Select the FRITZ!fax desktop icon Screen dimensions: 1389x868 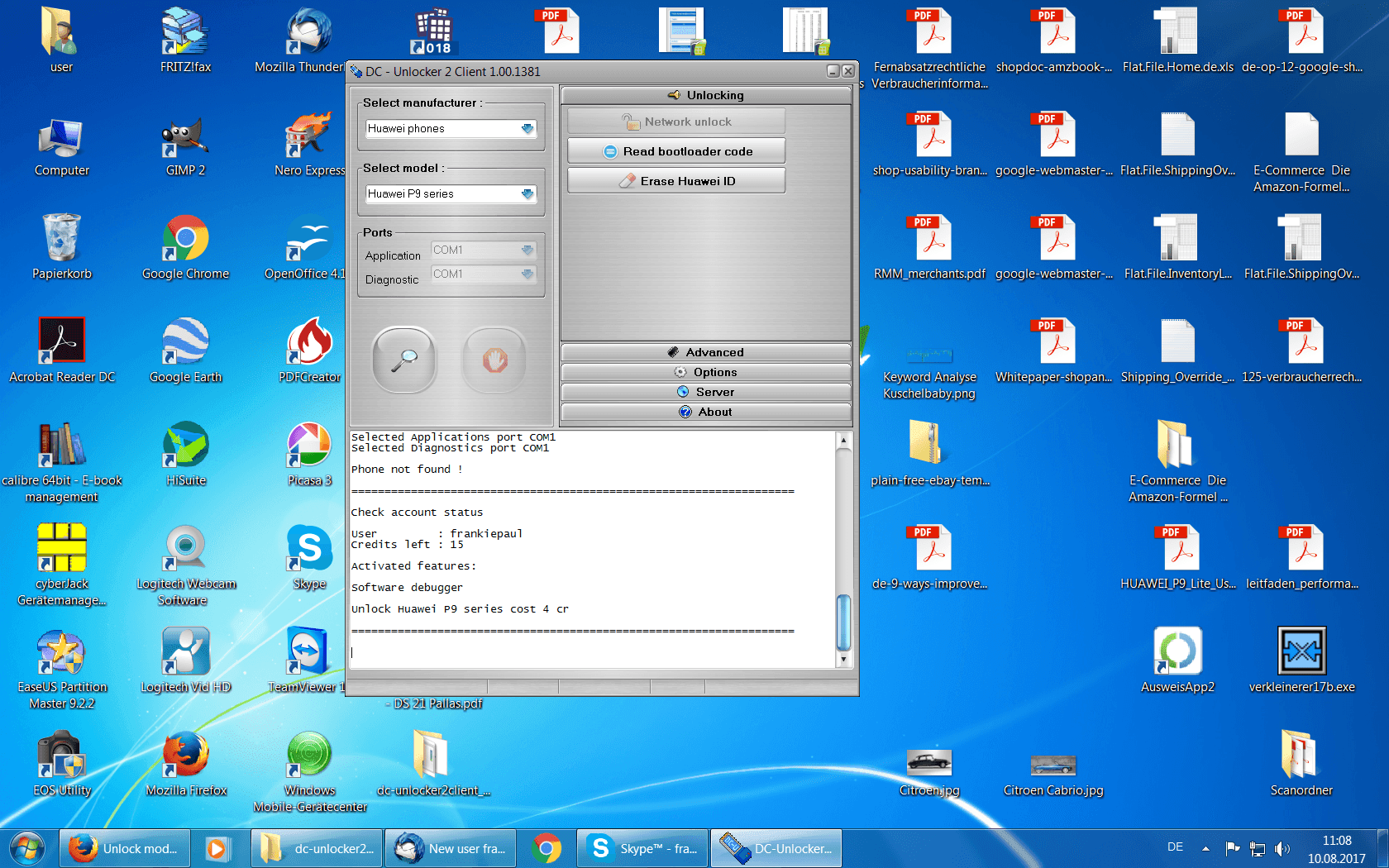tap(185, 40)
